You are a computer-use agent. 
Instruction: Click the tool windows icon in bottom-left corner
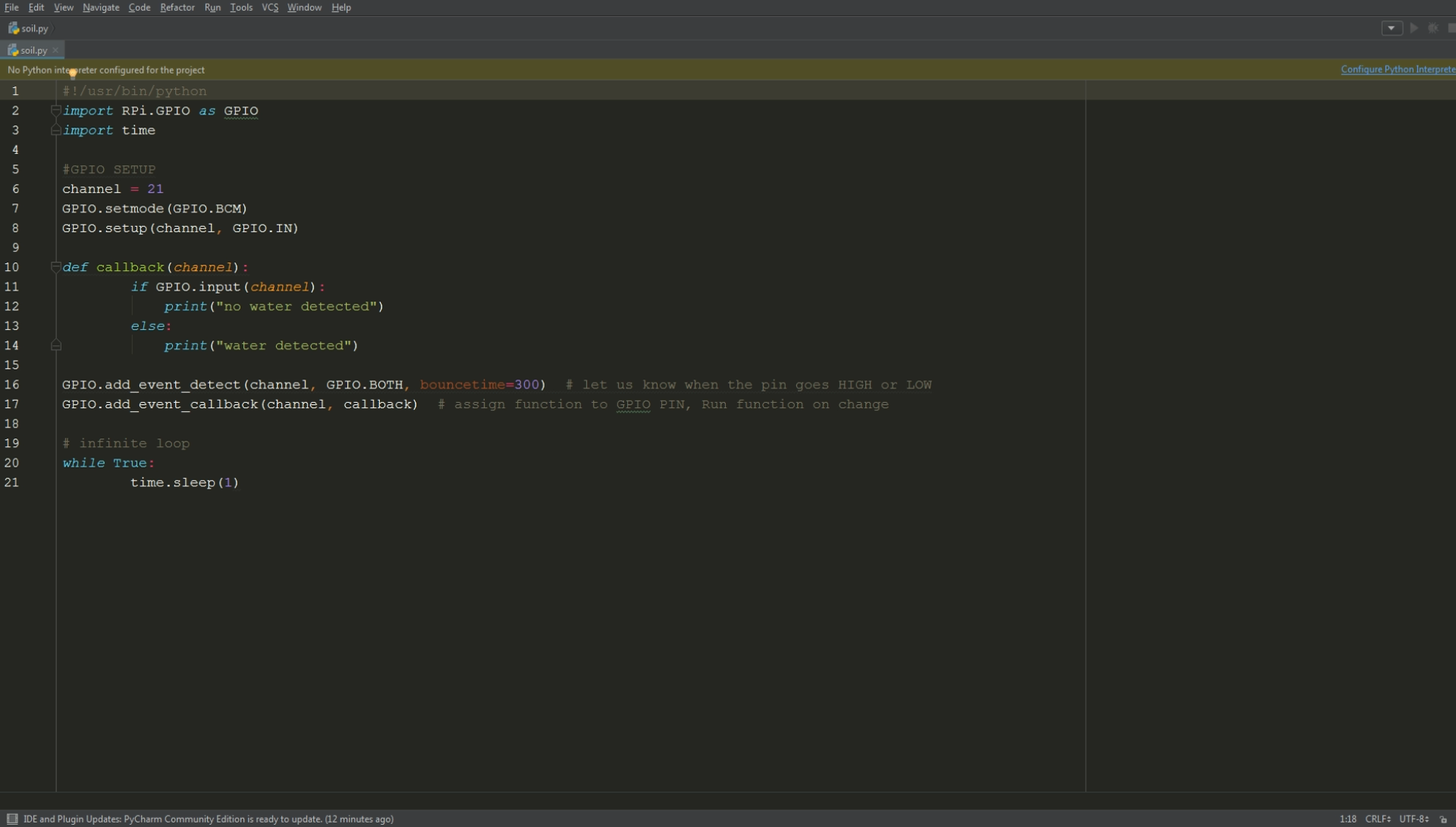point(12,819)
